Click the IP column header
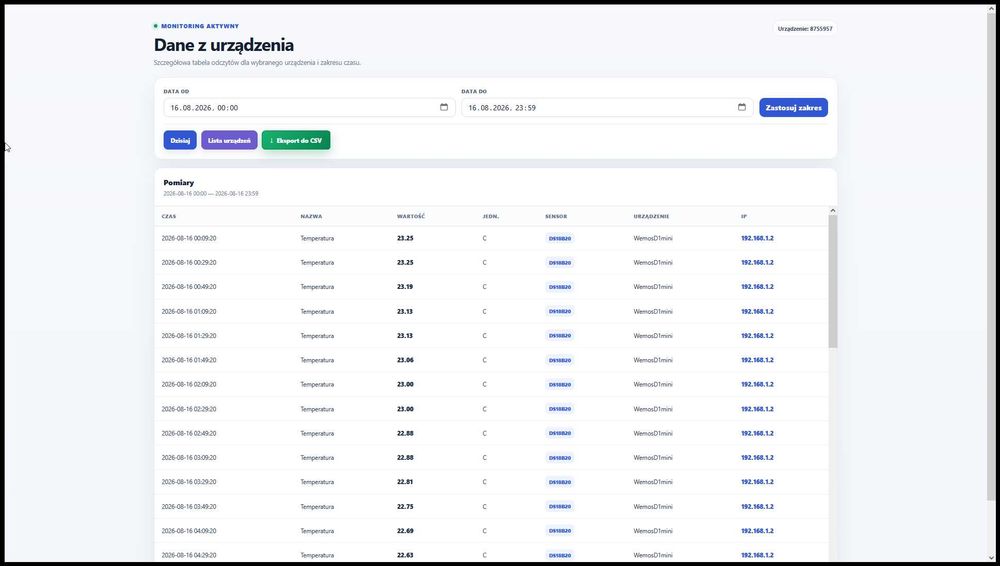The image size is (1000, 566). coord(744,216)
